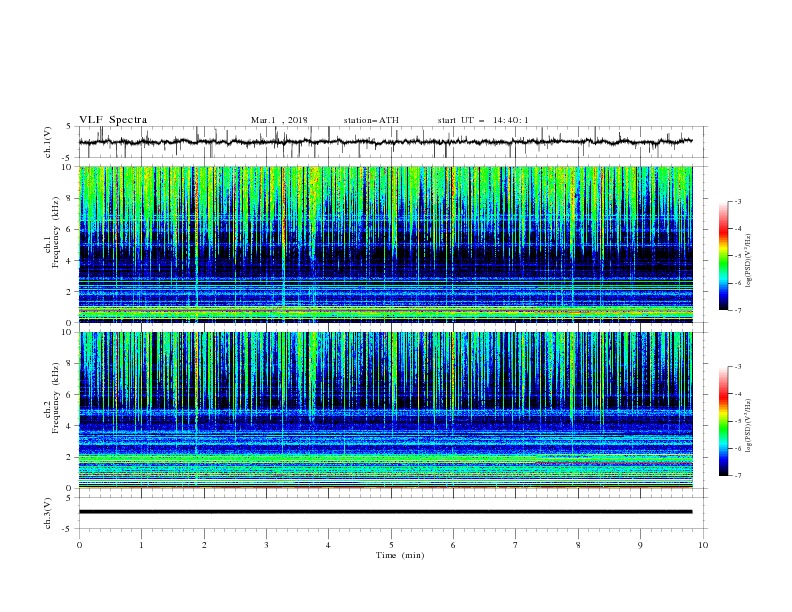Click the ch.2 colorbar "log(PSD)(V²/Hz)" label
This screenshot has height=612, width=792.
(x=749, y=425)
